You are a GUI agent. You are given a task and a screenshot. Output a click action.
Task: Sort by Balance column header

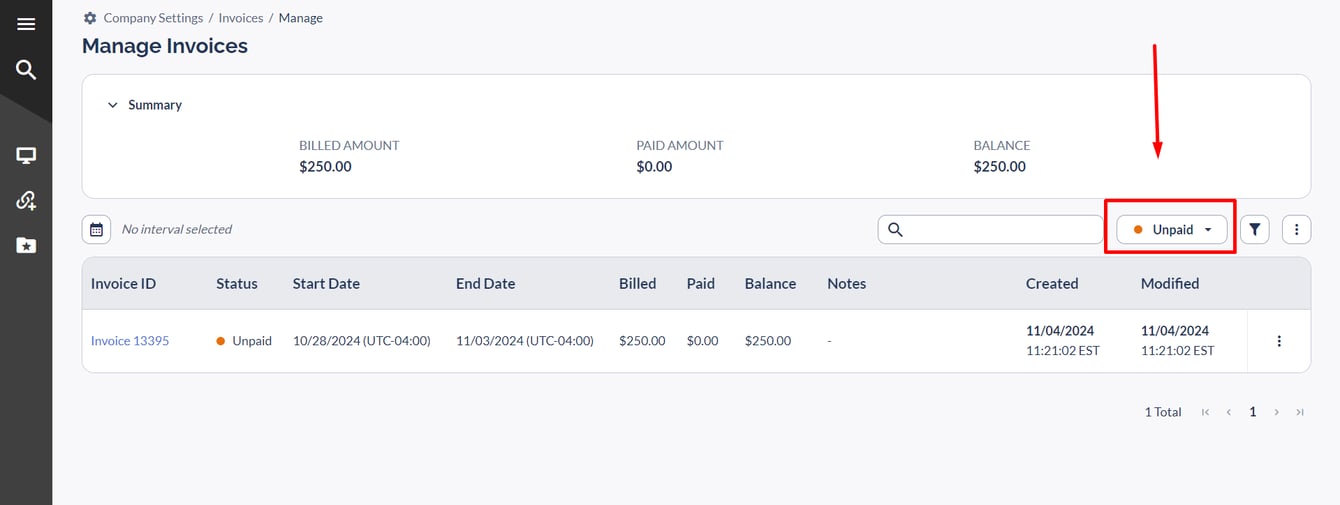pos(770,284)
